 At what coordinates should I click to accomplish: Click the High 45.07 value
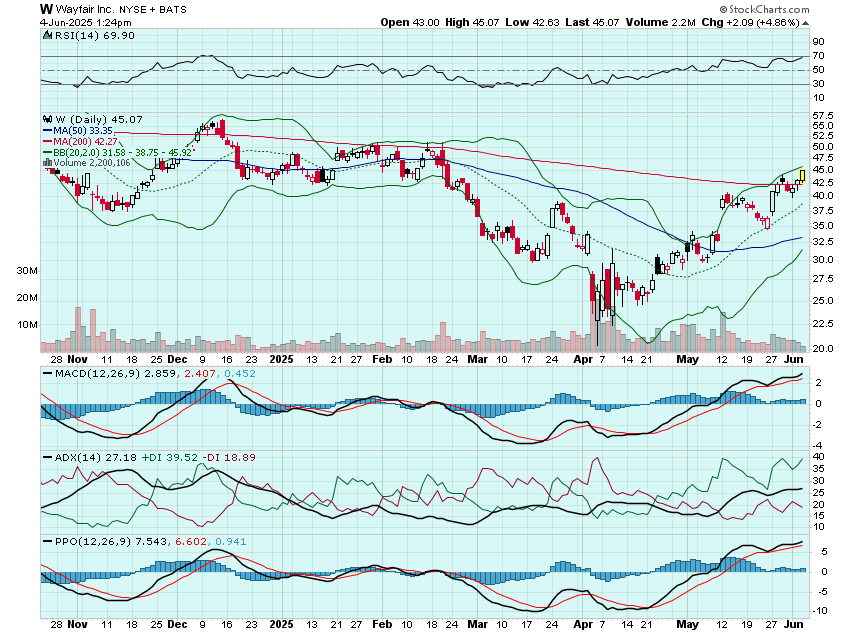tap(472, 22)
